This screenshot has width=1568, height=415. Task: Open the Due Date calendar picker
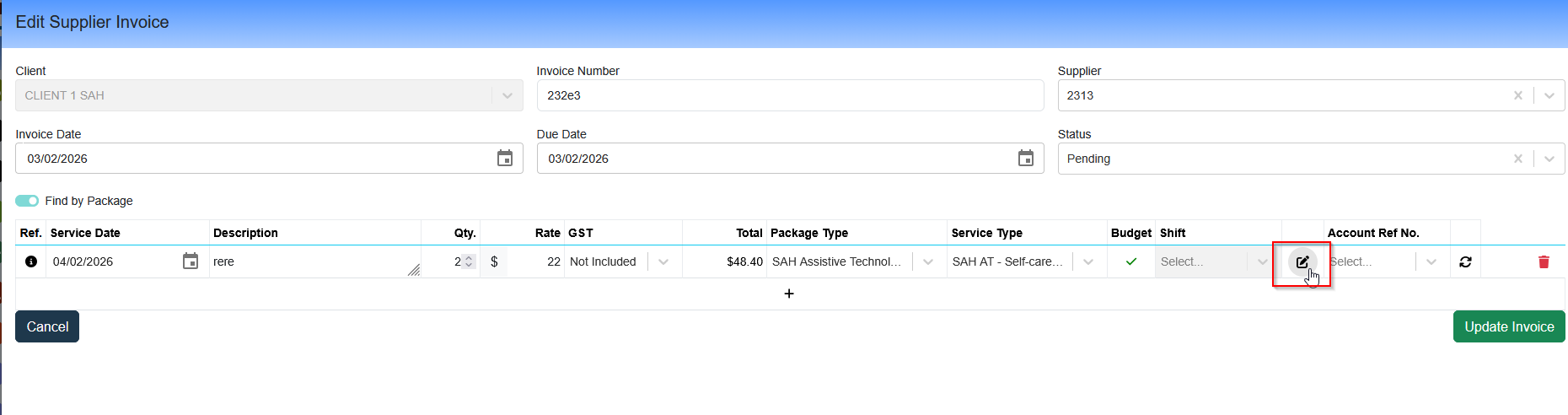coord(1025,159)
